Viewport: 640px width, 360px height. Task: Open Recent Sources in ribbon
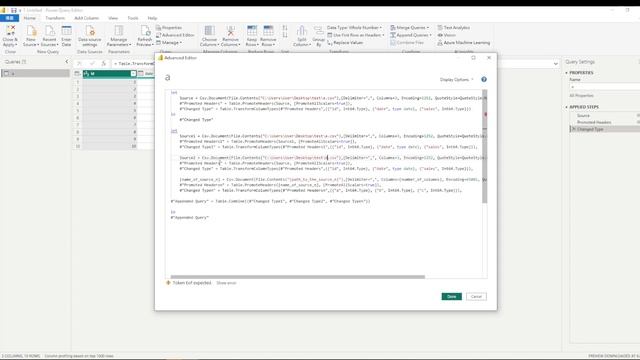point(49,36)
